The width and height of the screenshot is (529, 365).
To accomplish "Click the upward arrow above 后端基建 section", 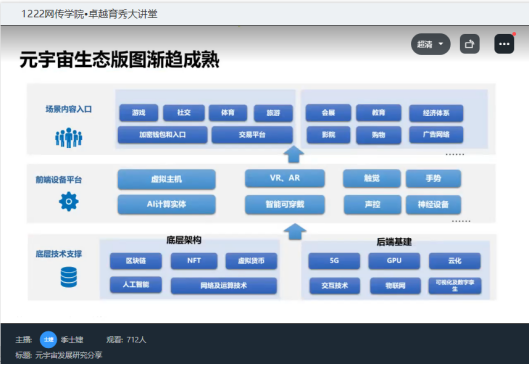I will (295, 231).
